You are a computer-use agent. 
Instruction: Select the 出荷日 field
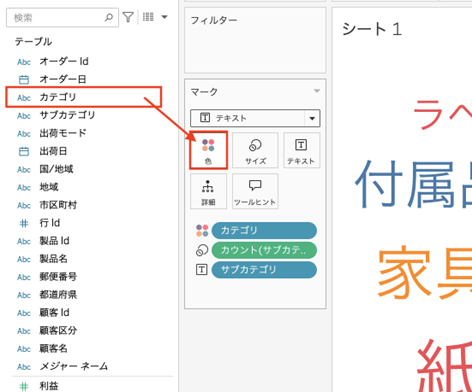click(53, 151)
